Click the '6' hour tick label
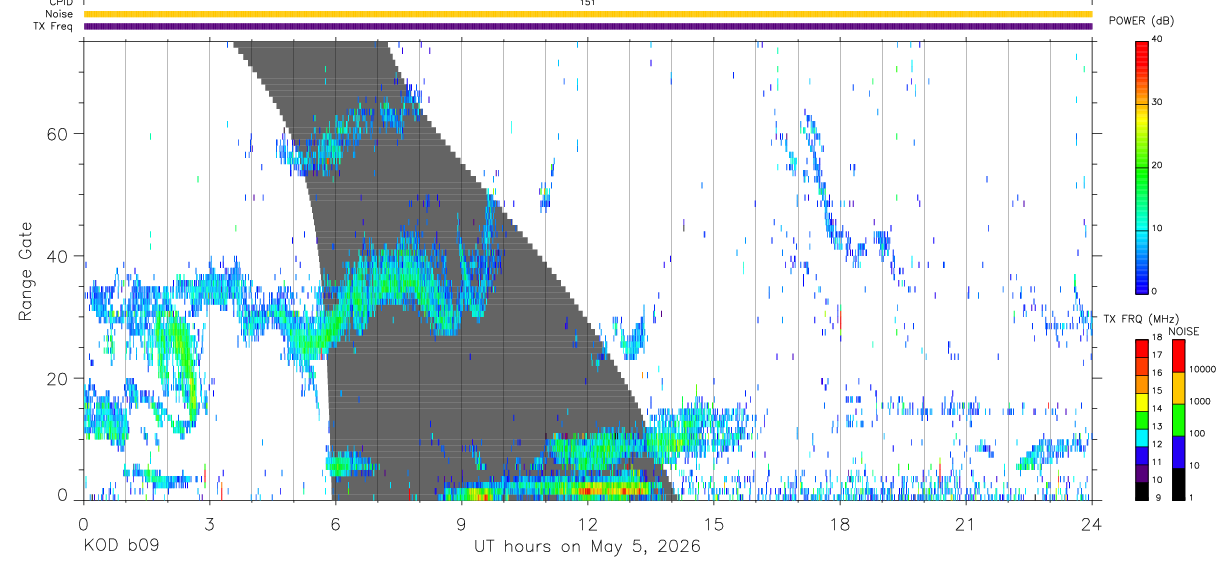1228x567 pixels. 335,523
